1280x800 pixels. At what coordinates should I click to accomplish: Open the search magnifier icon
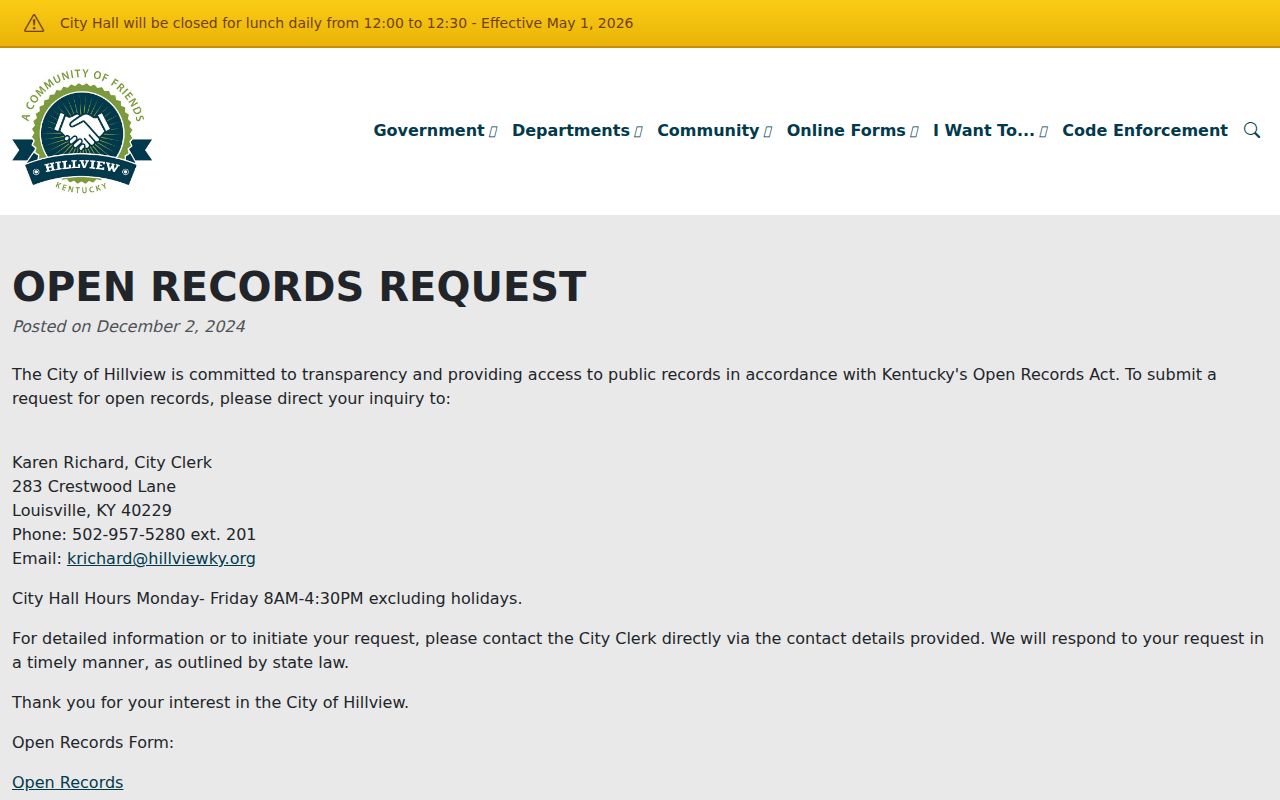click(x=1252, y=130)
